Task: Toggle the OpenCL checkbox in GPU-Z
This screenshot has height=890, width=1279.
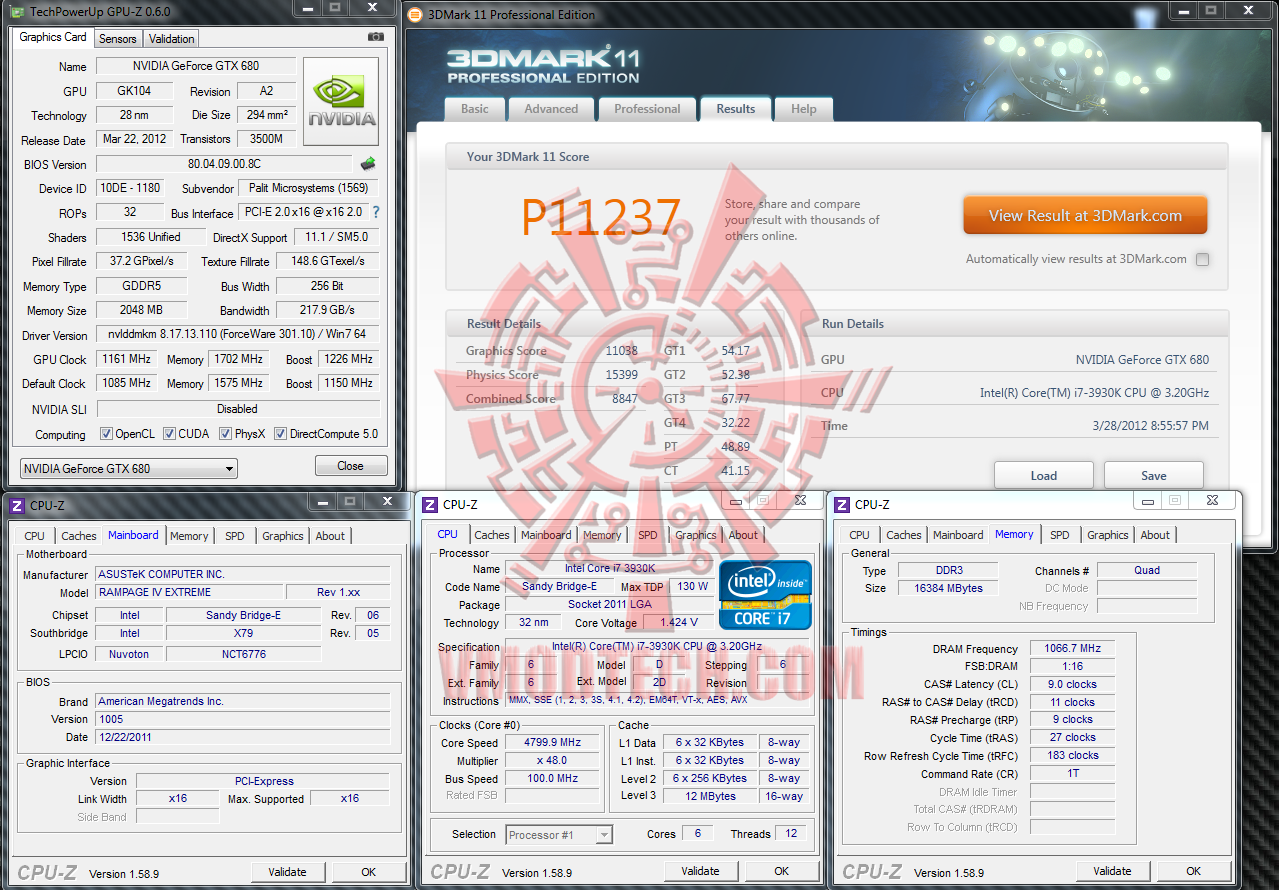Action: coord(106,434)
